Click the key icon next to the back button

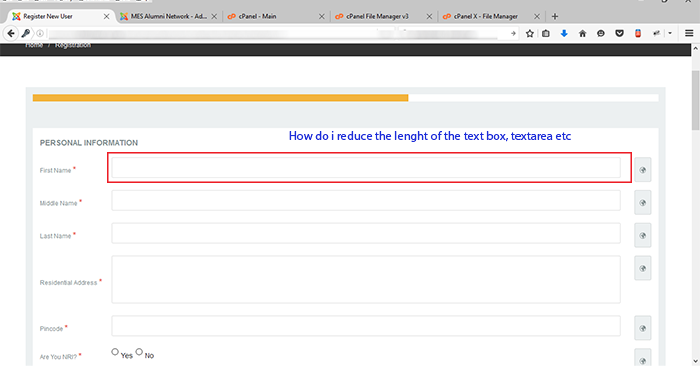pyautogui.click(x=26, y=33)
